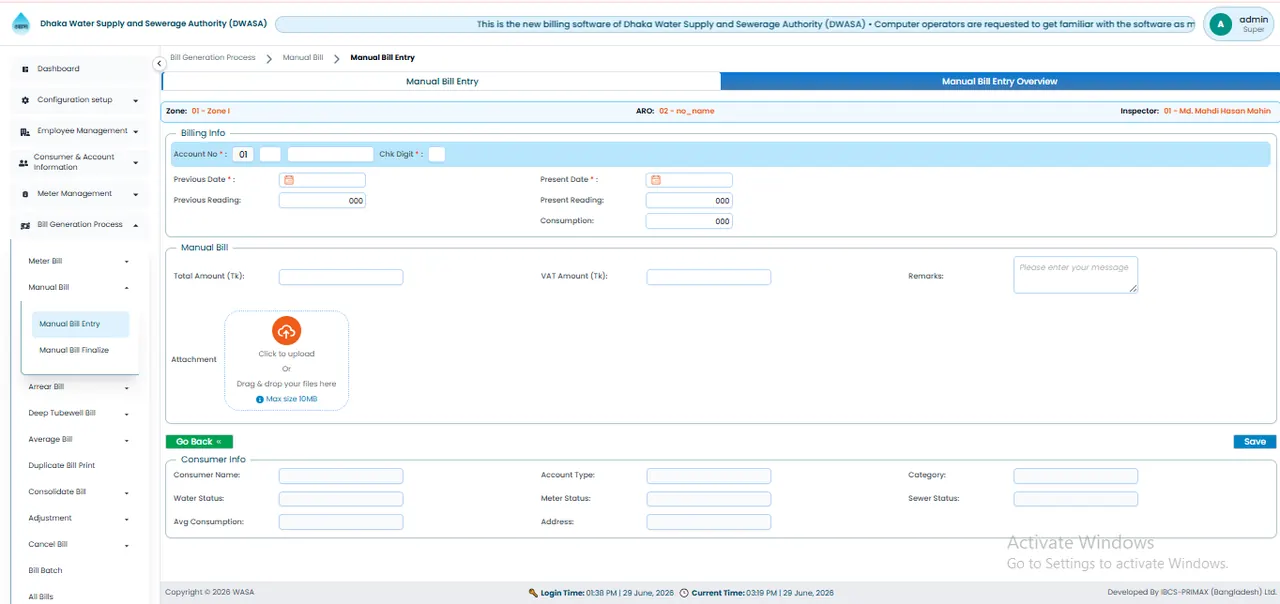Open the Previous Date calendar icon

click(289, 180)
